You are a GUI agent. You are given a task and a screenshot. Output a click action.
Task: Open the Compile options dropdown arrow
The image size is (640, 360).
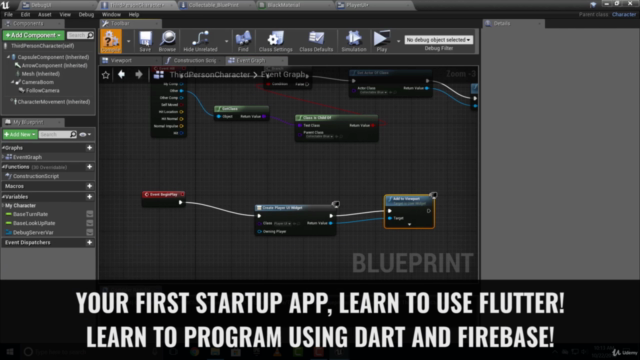tap(129, 41)
